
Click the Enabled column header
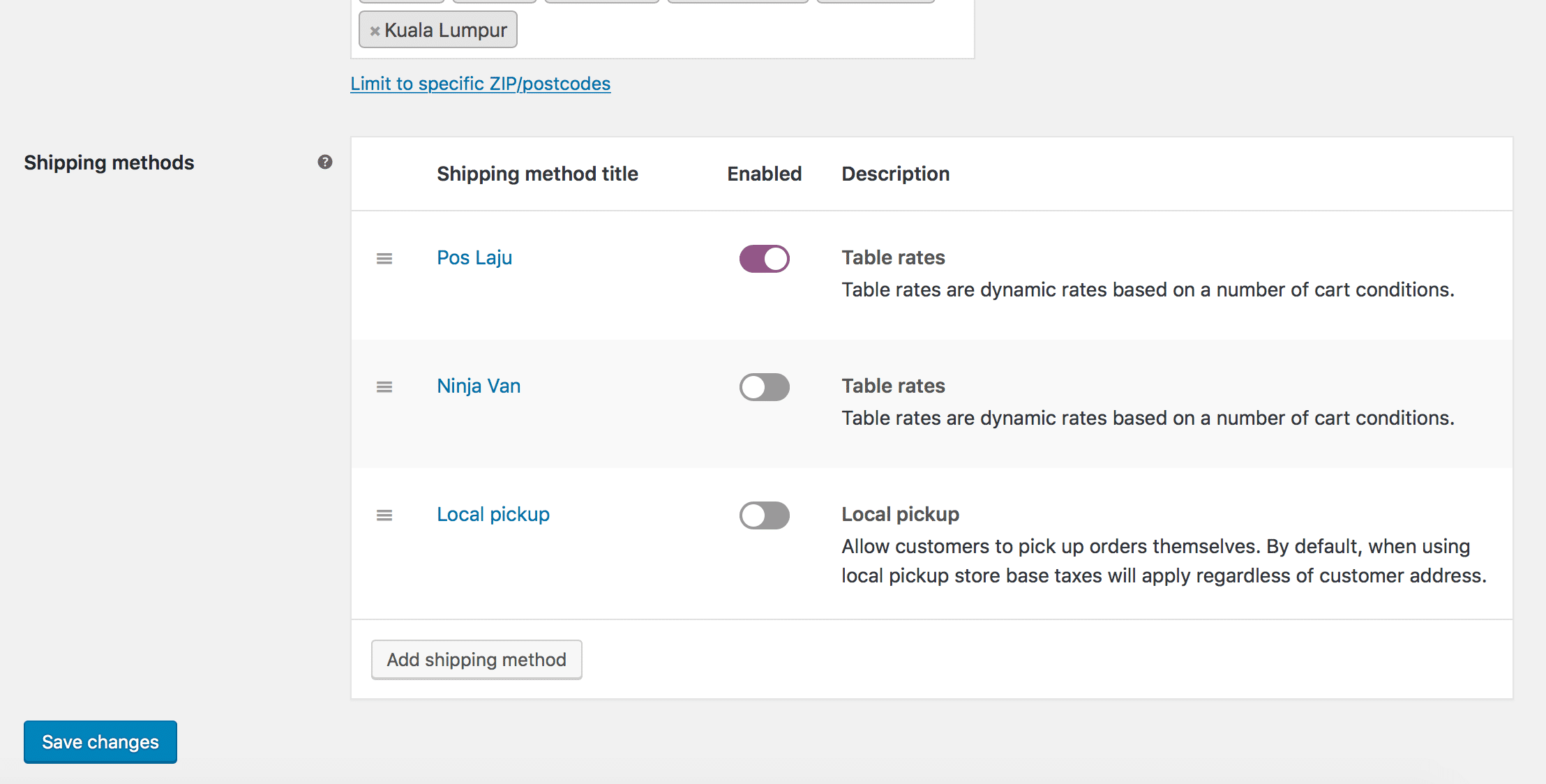click(765, 174)
